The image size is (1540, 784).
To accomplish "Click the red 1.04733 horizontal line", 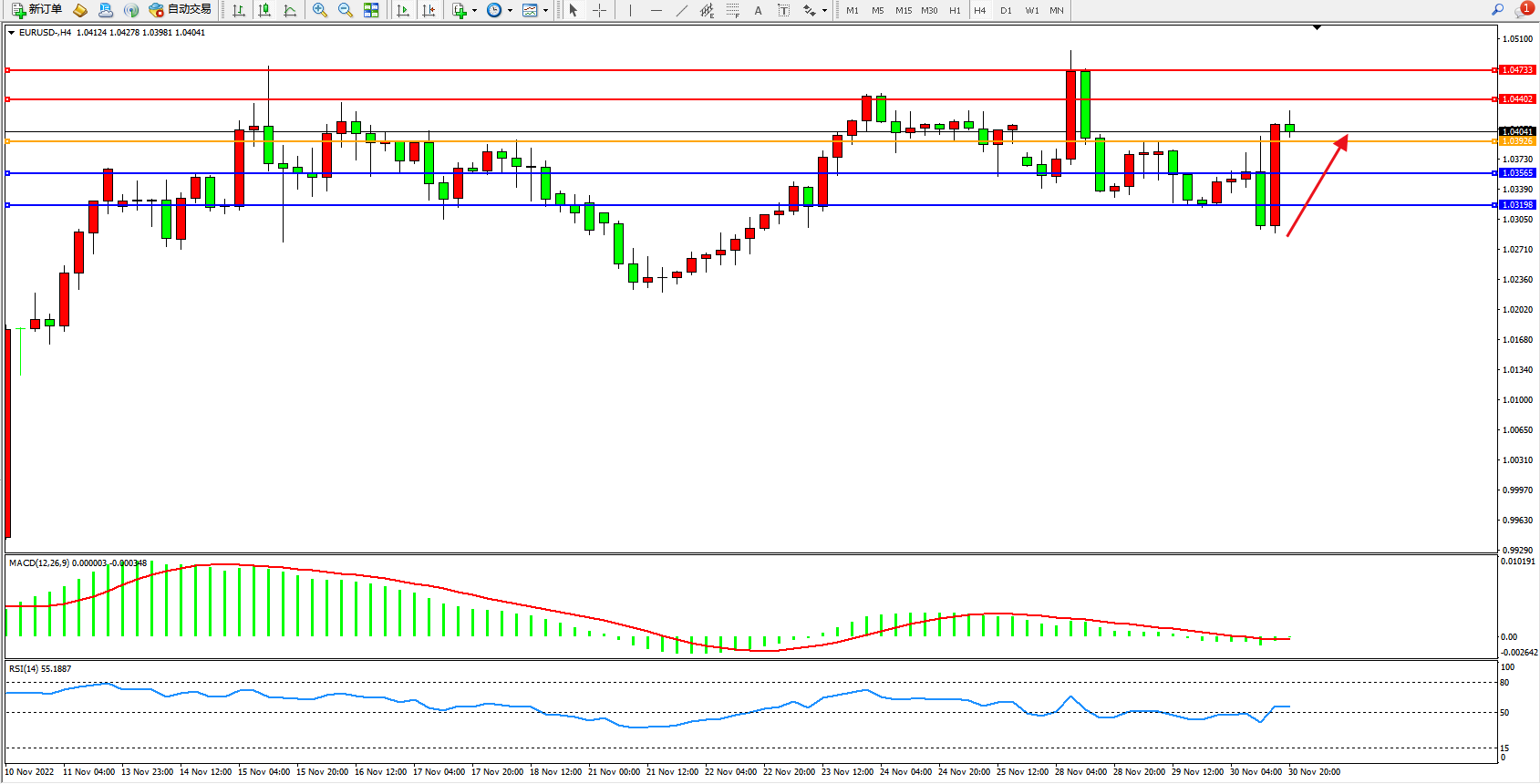I will pos(729,70).
